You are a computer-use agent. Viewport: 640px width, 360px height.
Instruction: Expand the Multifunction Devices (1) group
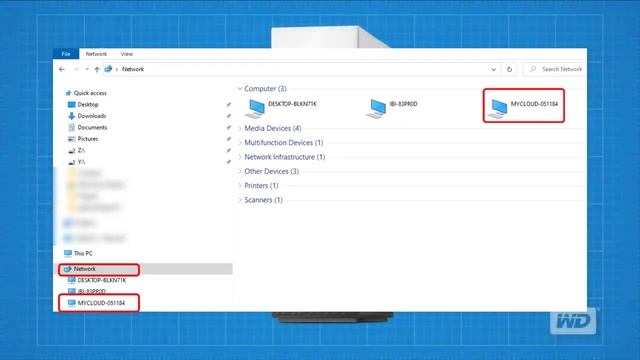[x=240, y=142]
